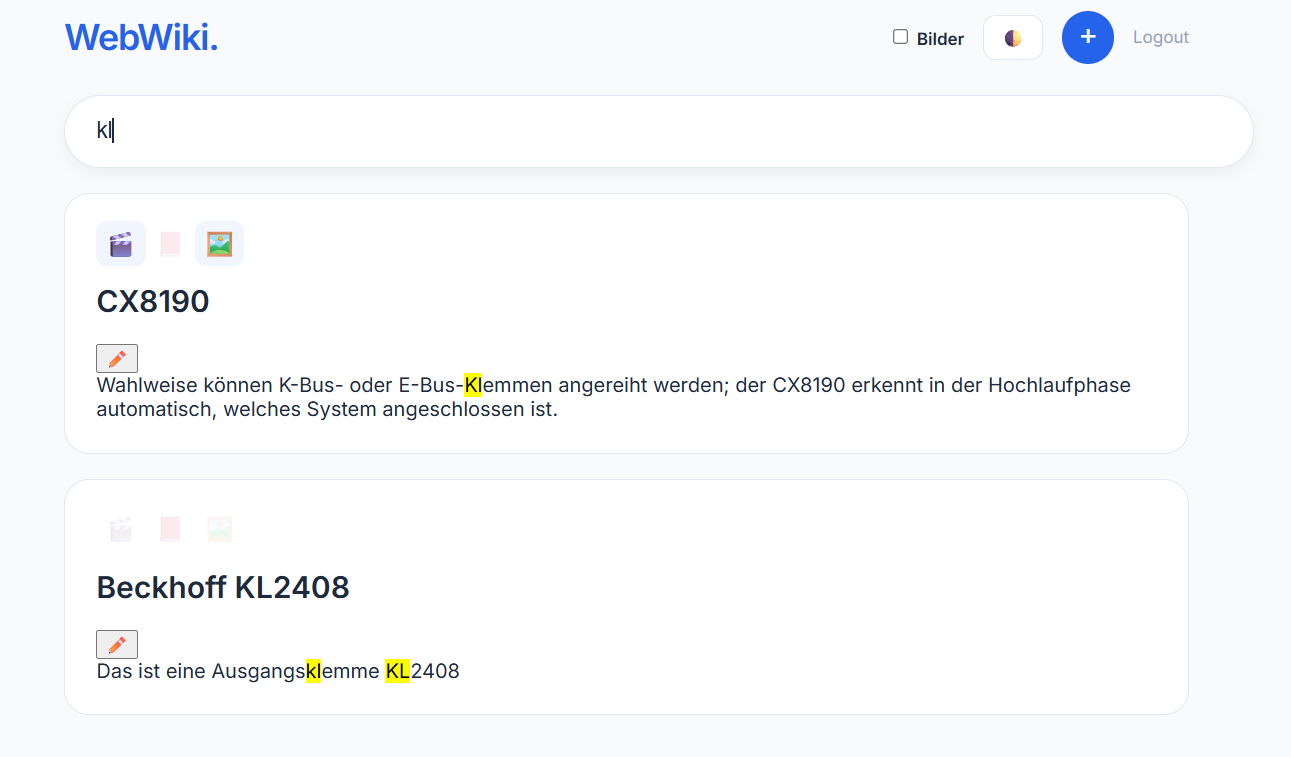Click the highlighted "Kl" in K-Bus Klemmen text
Viewport: 1291px width, 757px height.
[x=473, y=385]
